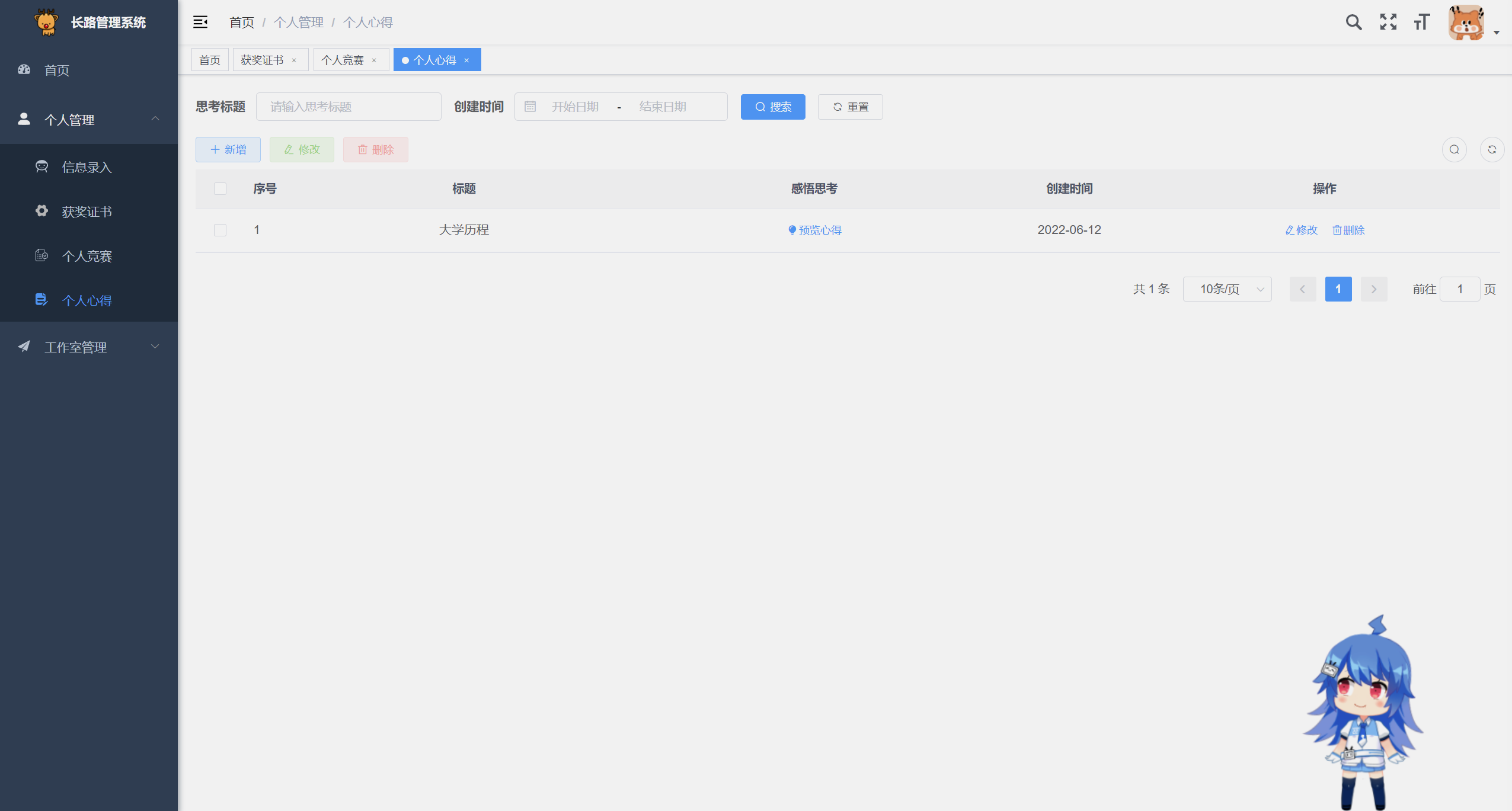
Task: Click the round refresh table icon
Action: coord(1492,149)
